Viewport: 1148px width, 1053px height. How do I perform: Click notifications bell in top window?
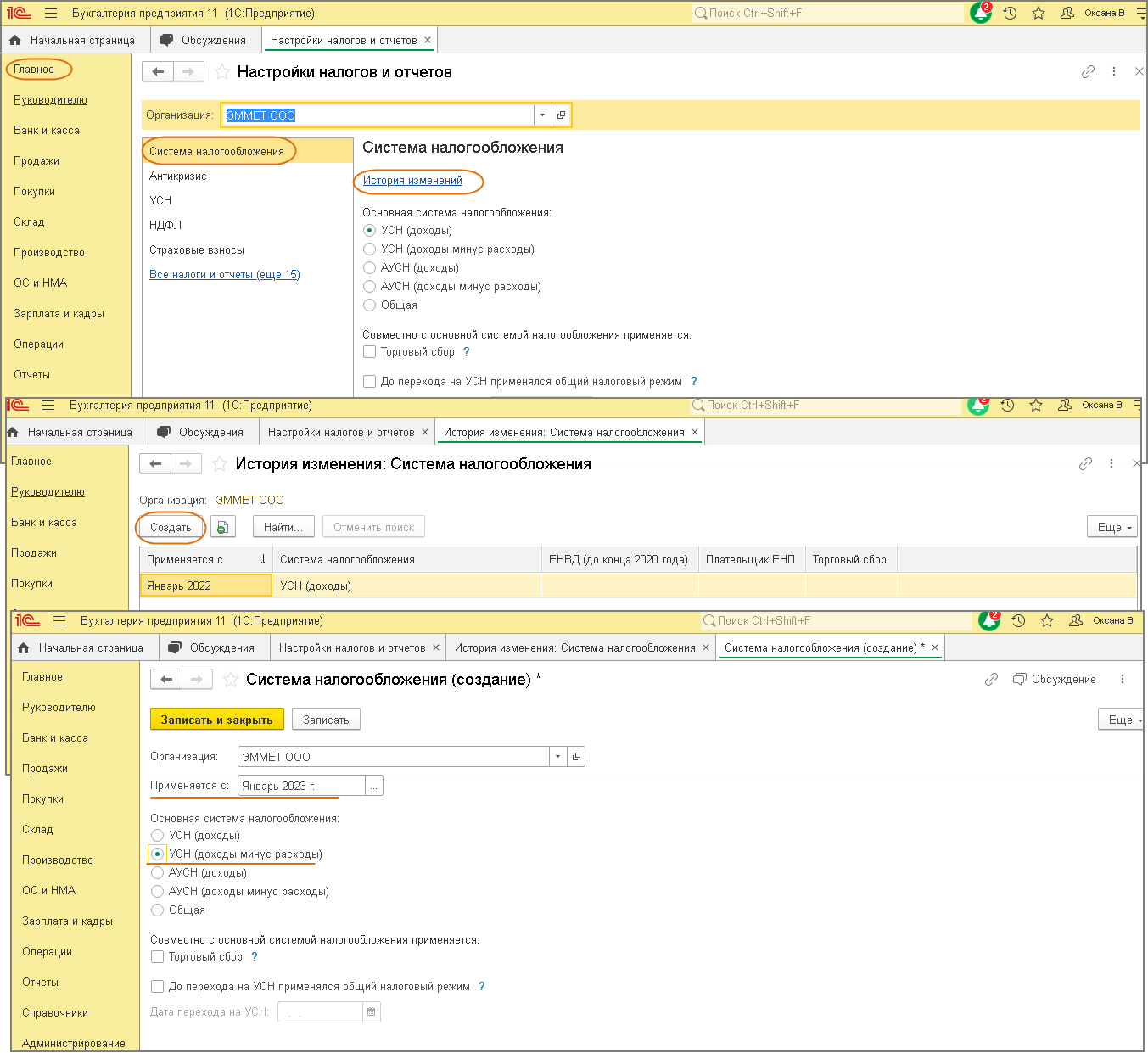(981, 13)
